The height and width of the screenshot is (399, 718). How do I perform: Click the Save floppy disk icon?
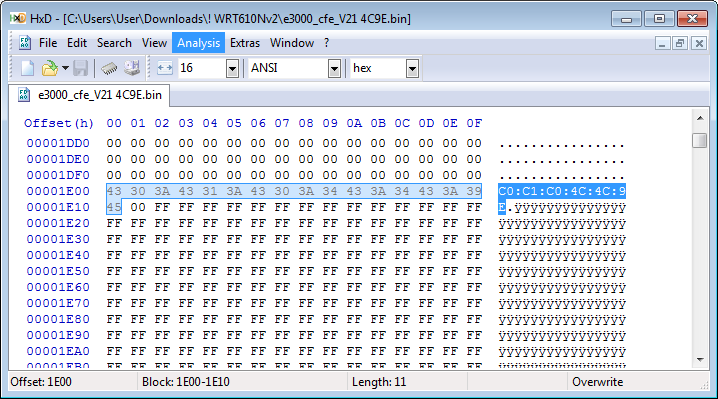click(81, 68)
